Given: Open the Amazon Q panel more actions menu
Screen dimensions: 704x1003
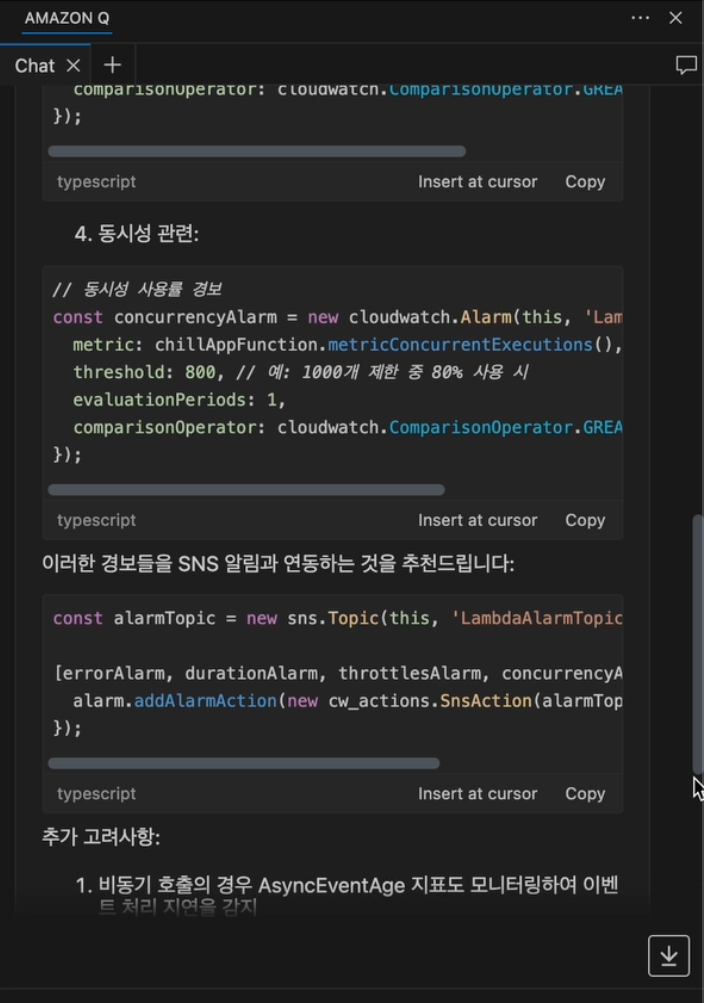Looking at the screenshot, I should 640,18.
